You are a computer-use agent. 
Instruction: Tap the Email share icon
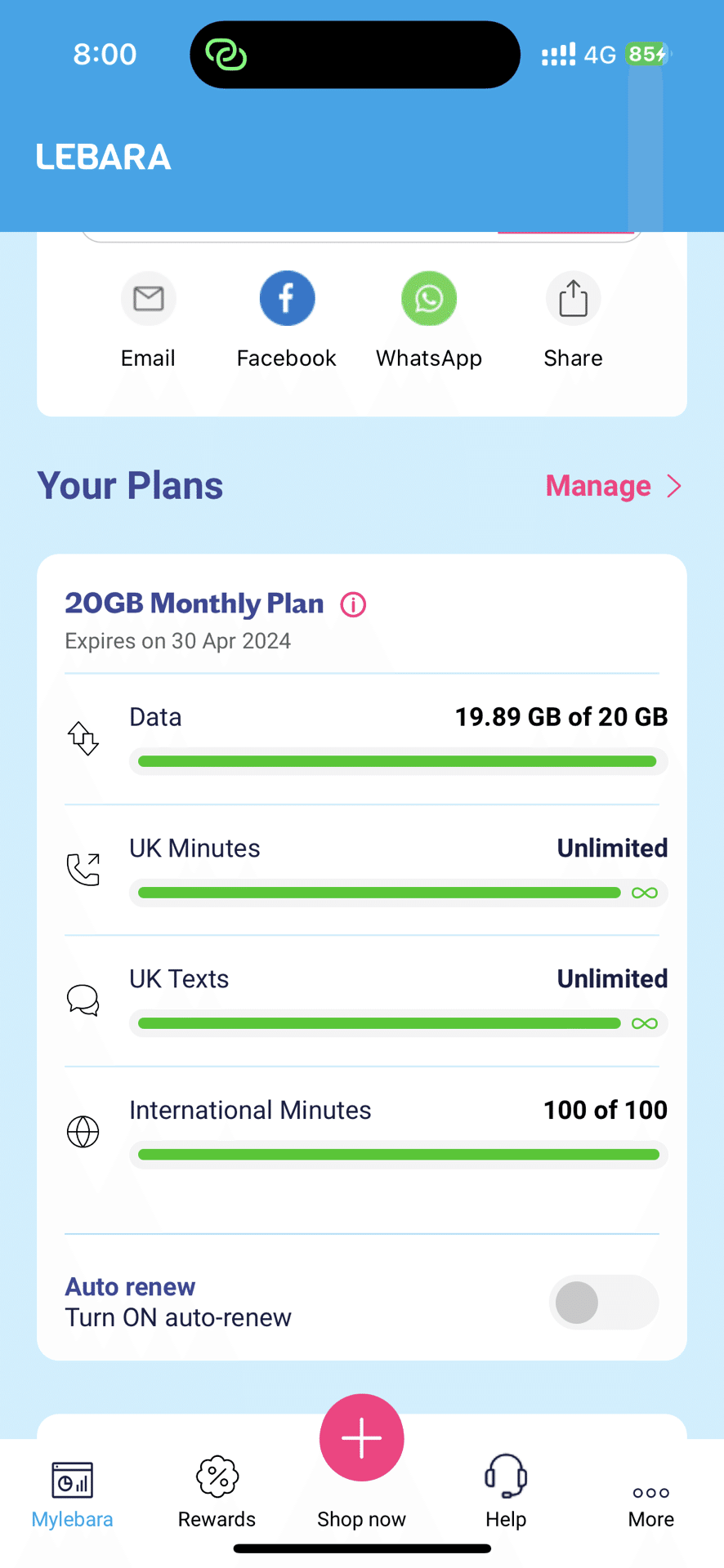(148, 299)
